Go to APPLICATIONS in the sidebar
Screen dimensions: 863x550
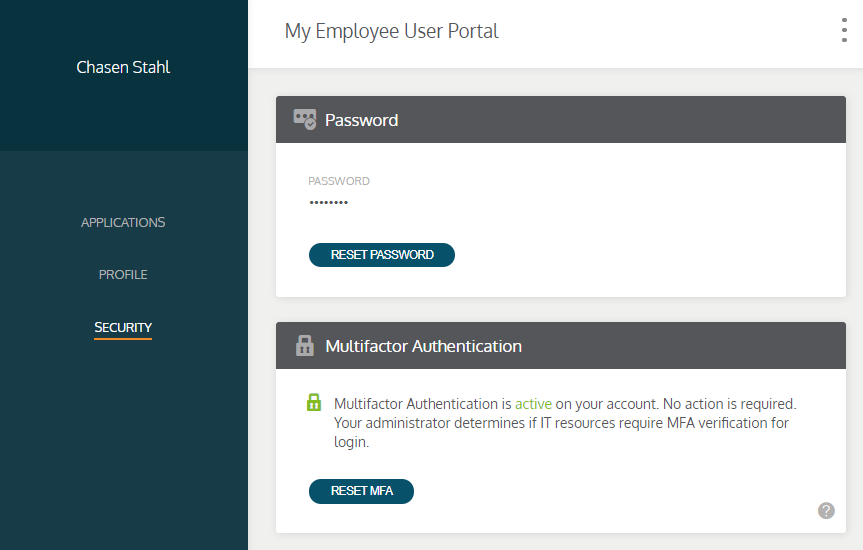pos(123,223)
